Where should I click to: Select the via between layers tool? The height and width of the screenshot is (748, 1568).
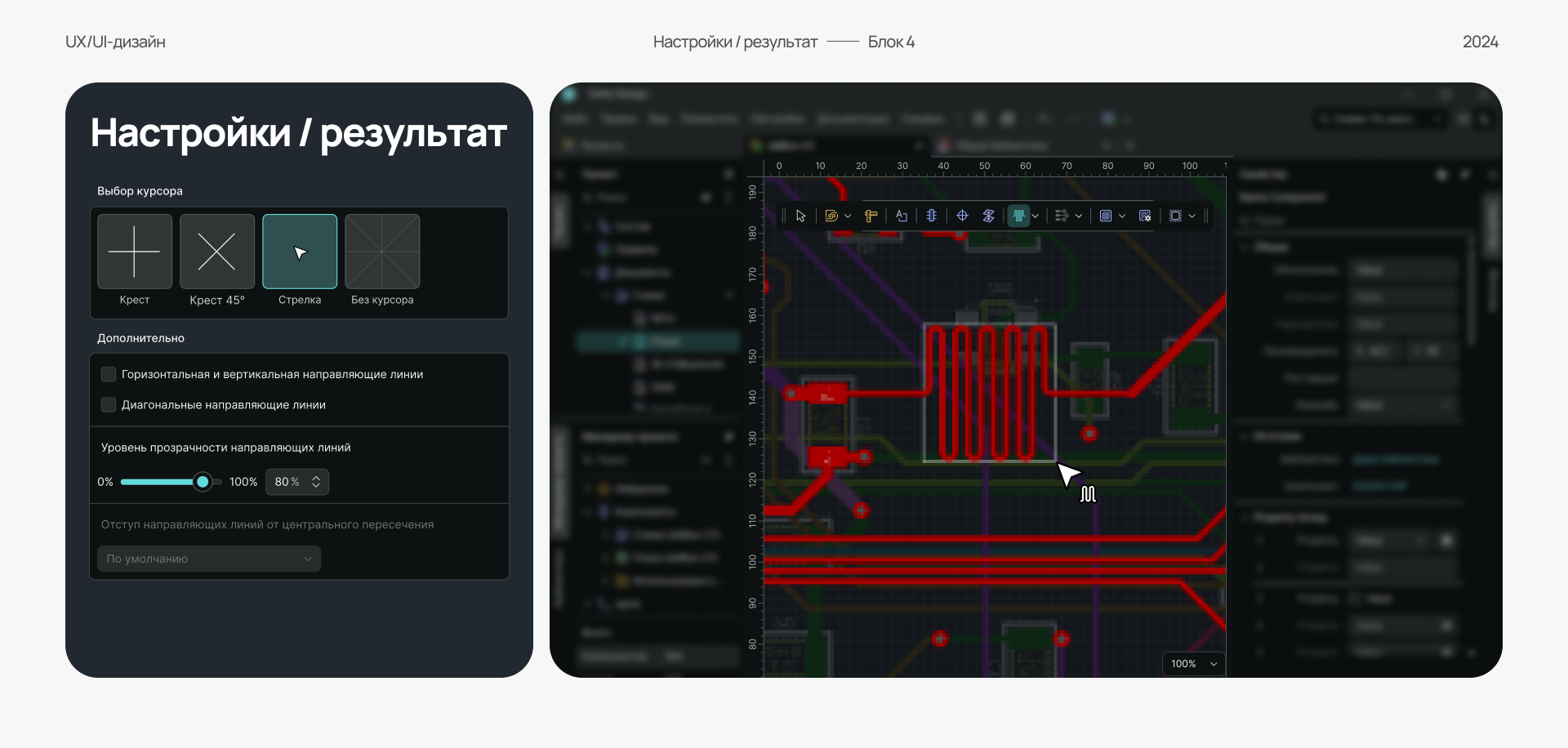point(989,216)
